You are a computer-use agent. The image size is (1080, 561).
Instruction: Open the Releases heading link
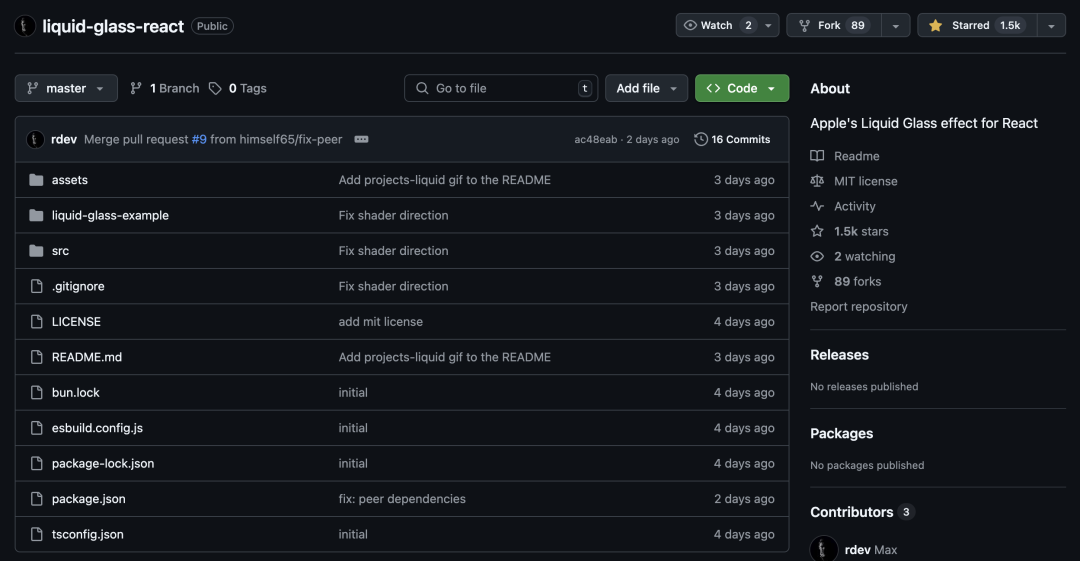839,355
